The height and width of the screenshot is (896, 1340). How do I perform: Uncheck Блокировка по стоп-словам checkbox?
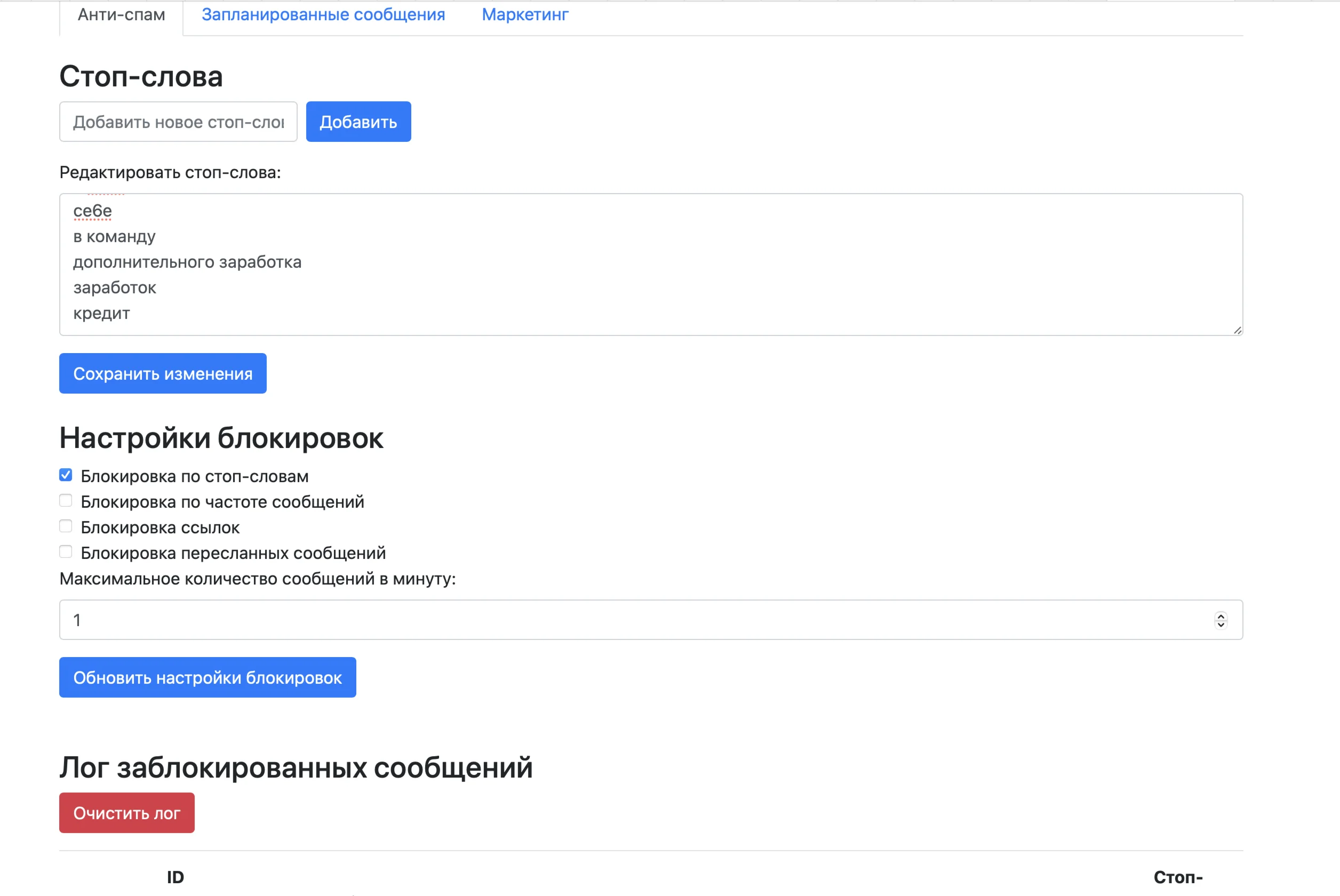66,475
